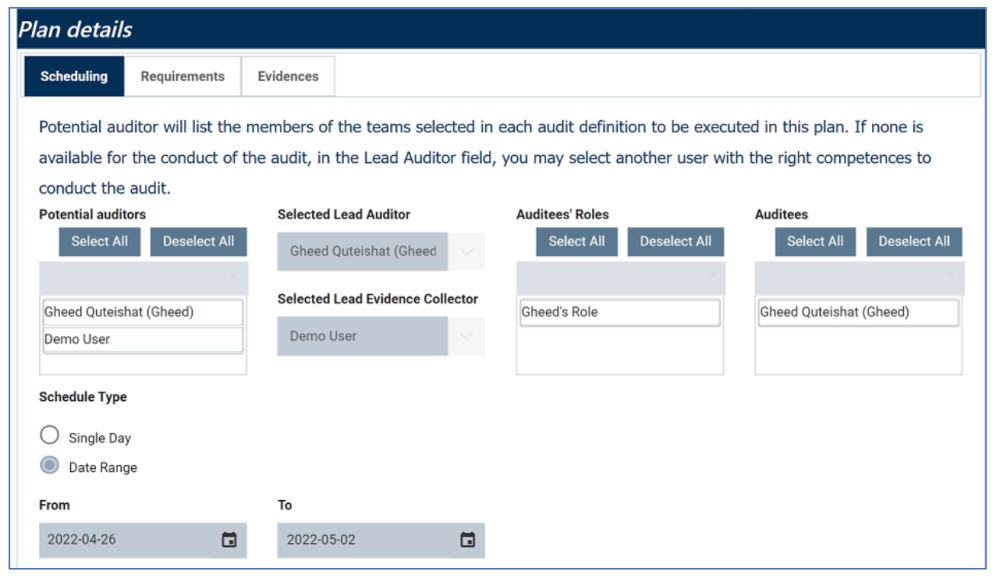Select Gheed's Role in Auditees' Roles list

pyautogui.click(x=619, y=313)
